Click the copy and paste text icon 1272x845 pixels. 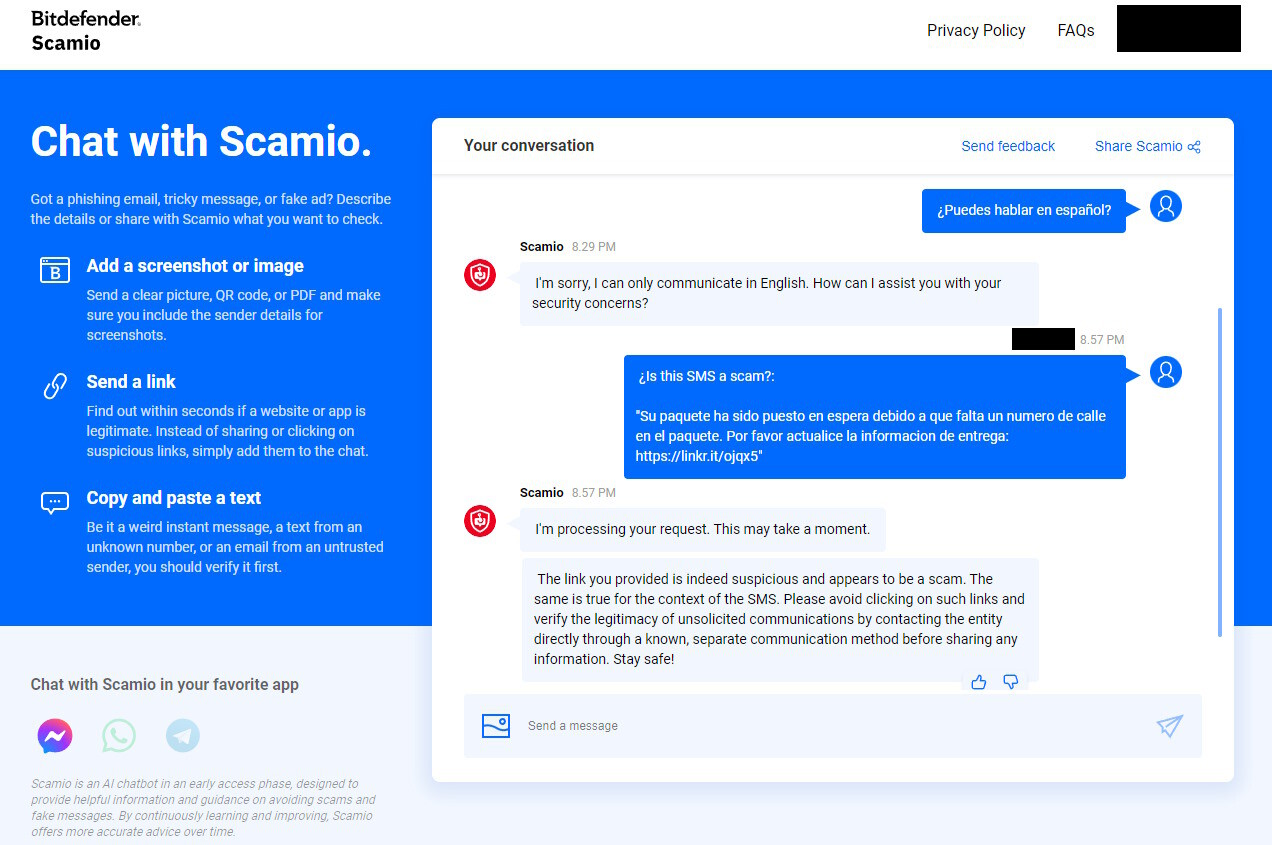click(54, 501)
